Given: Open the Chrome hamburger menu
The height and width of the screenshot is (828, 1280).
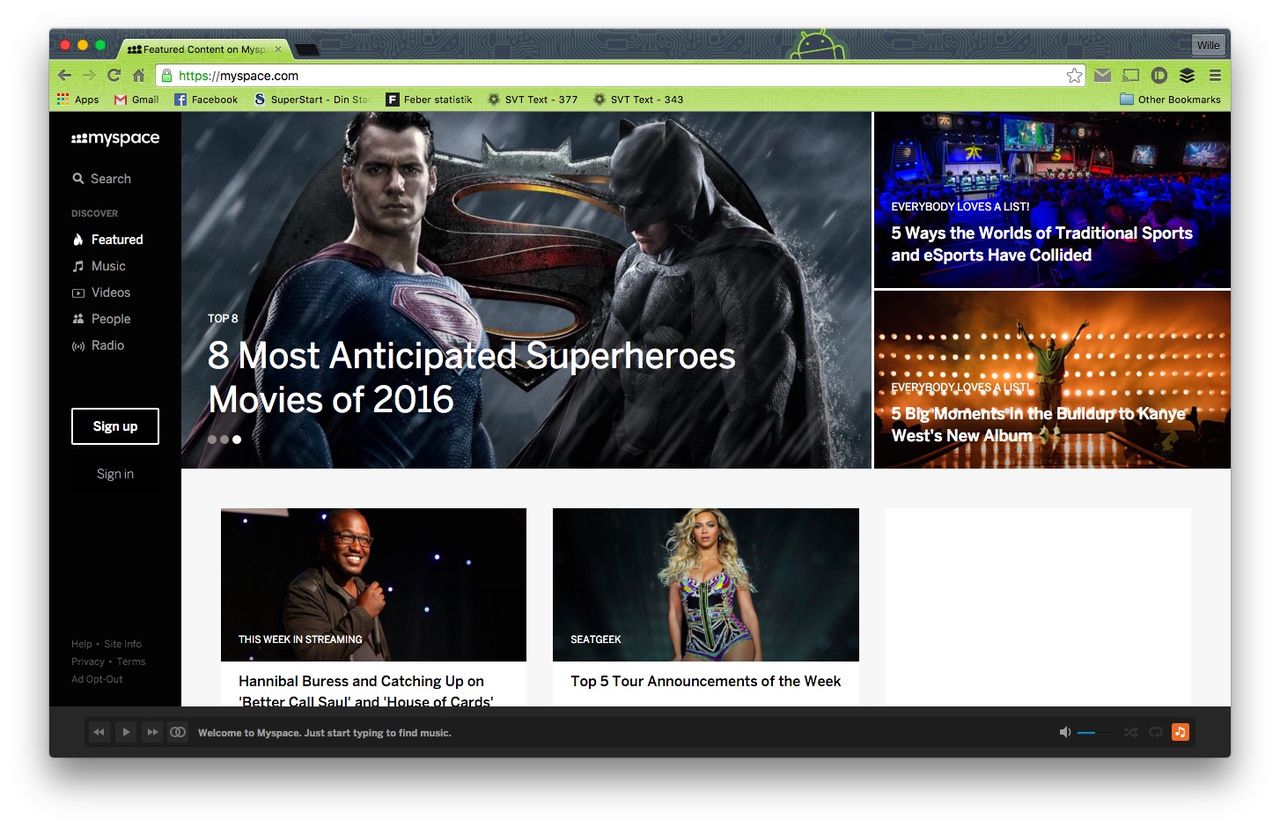Looking at the screenshot, I should 1215,76.
